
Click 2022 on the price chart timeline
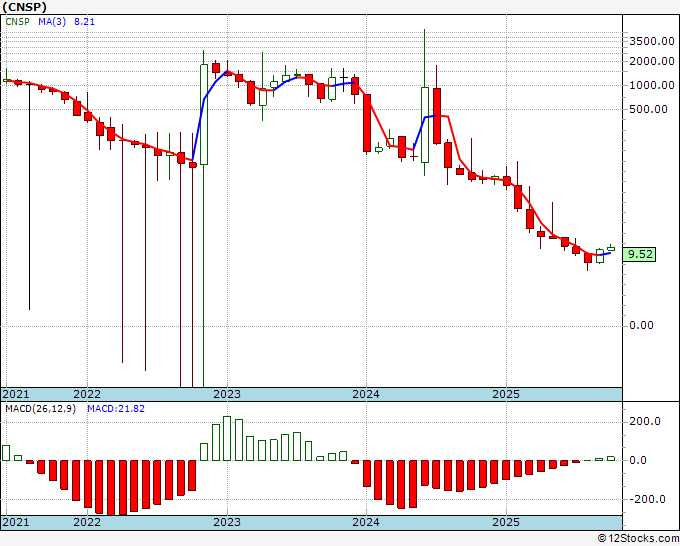(x=87, y=394)
